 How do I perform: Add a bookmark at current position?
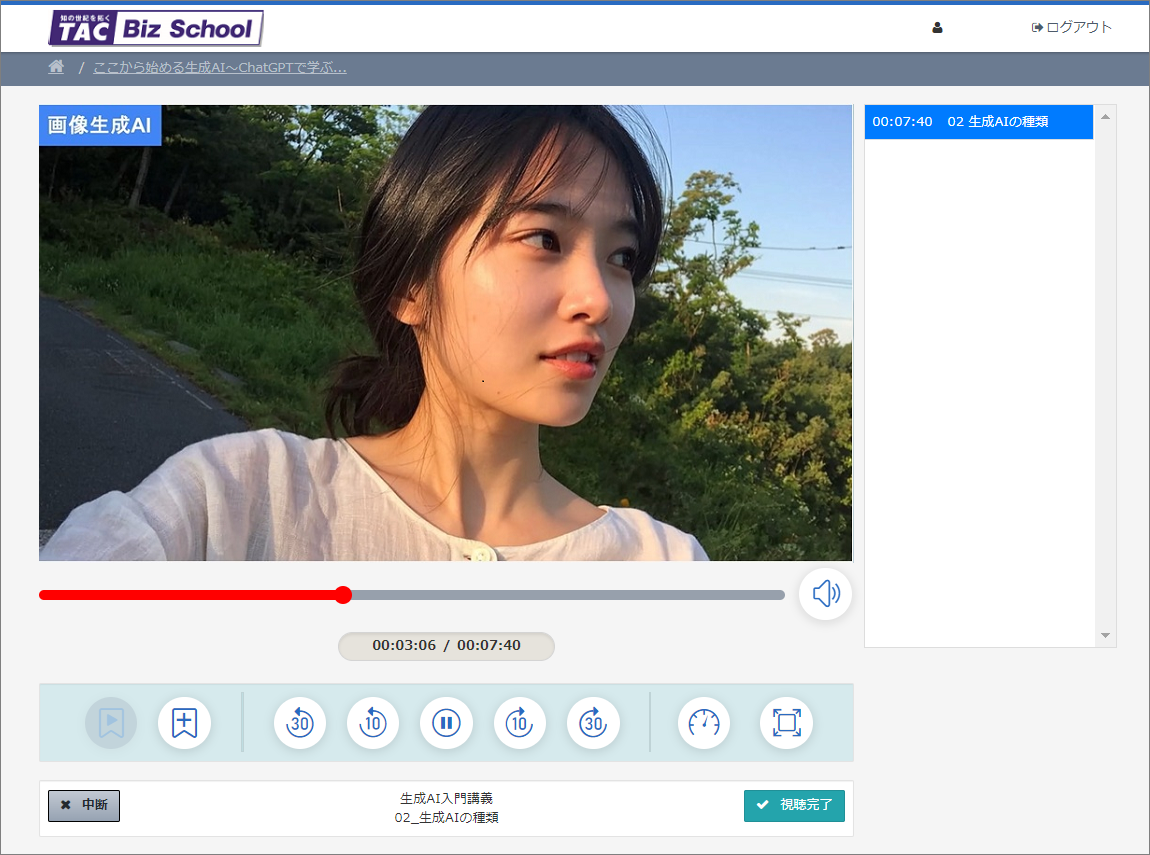pos(184,723)
